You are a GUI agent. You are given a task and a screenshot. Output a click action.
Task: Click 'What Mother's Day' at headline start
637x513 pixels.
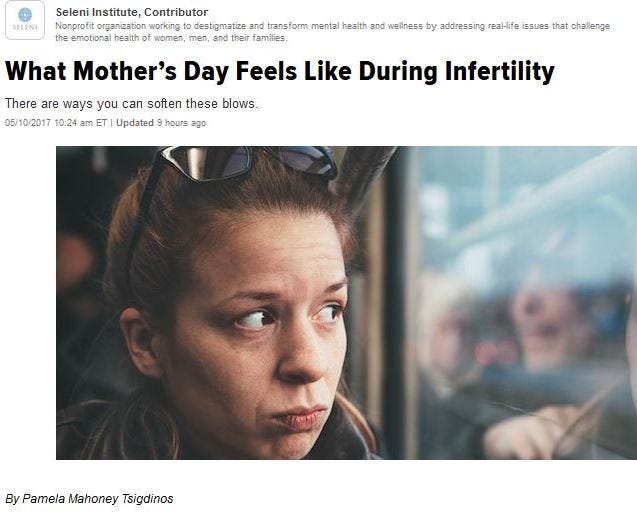point(117,71)
